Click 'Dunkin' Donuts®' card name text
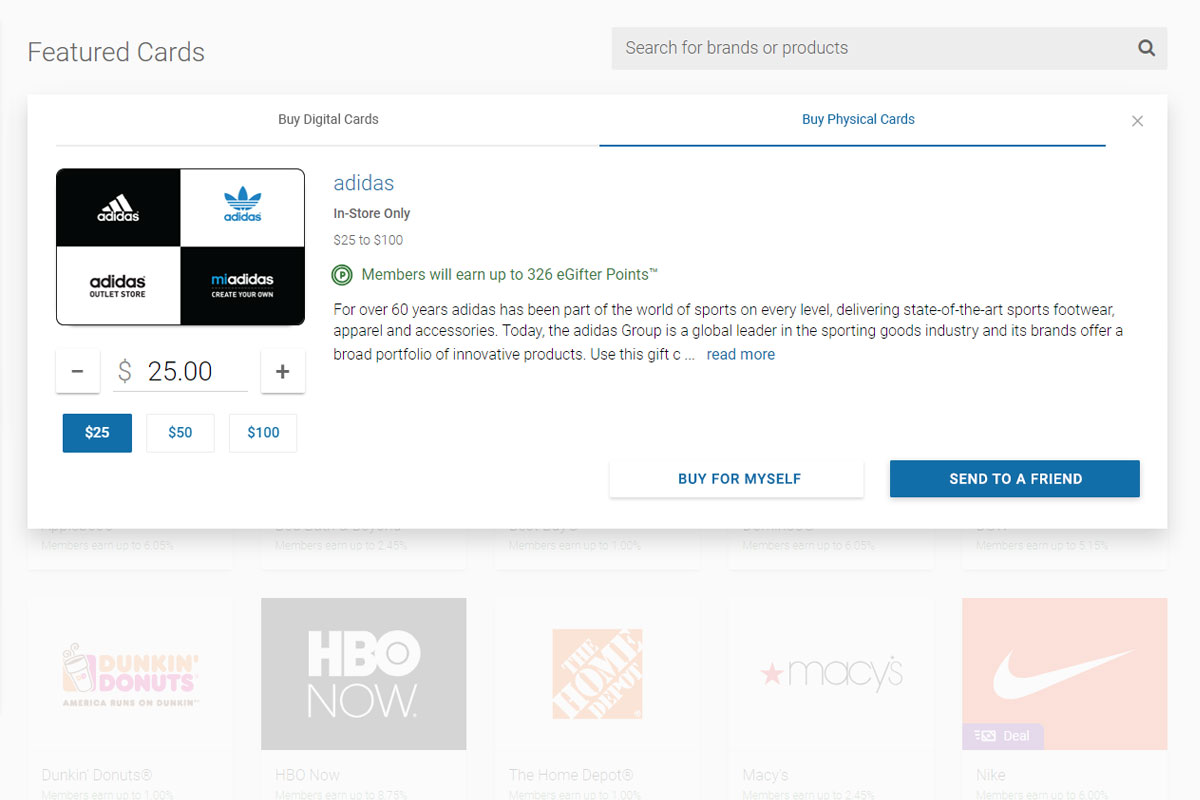Image resolution: width=1200 pixels, height=800 pixels. click(x=97, y=775)
